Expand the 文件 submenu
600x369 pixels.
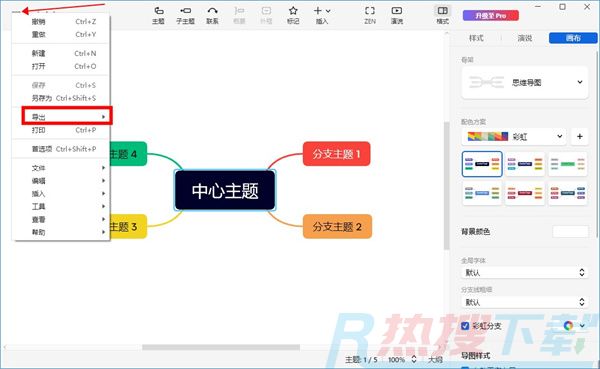61,168
